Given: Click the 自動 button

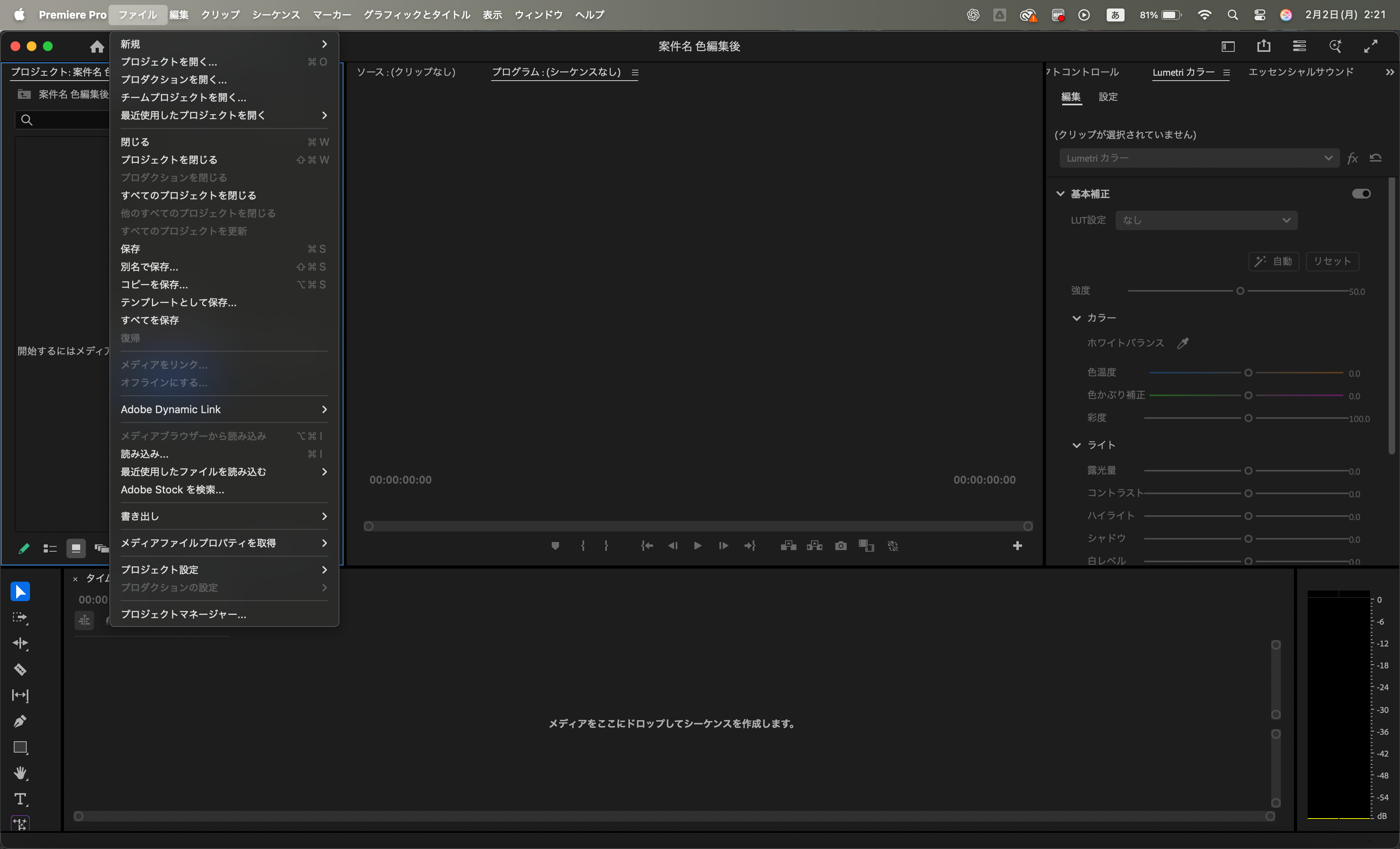Looking at the screenshot, I should [1273, 261].
